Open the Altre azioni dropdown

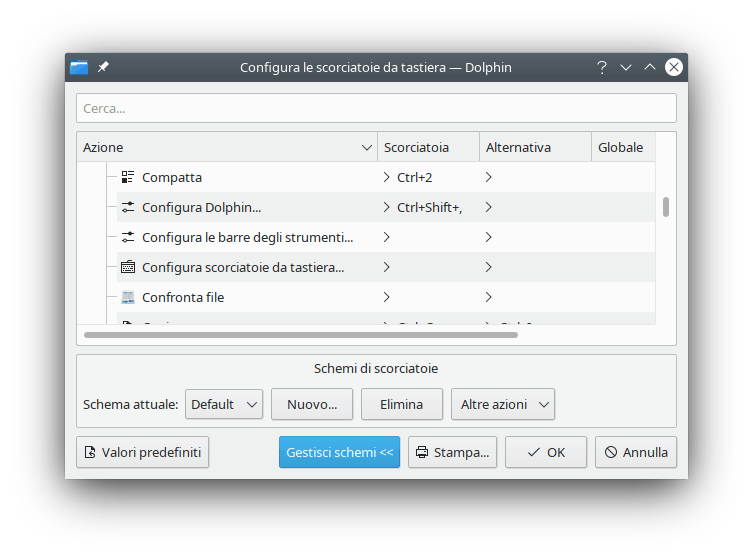[502, 404]
